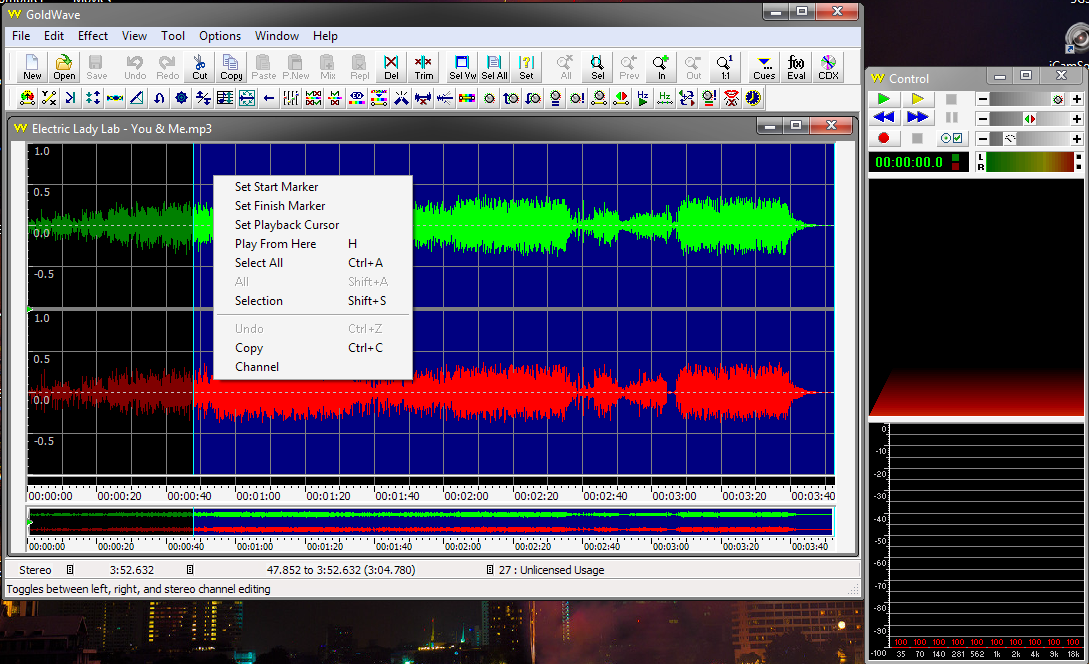Click the Set selection toolbar icon
1089x664 pixels.
(526, 67)
